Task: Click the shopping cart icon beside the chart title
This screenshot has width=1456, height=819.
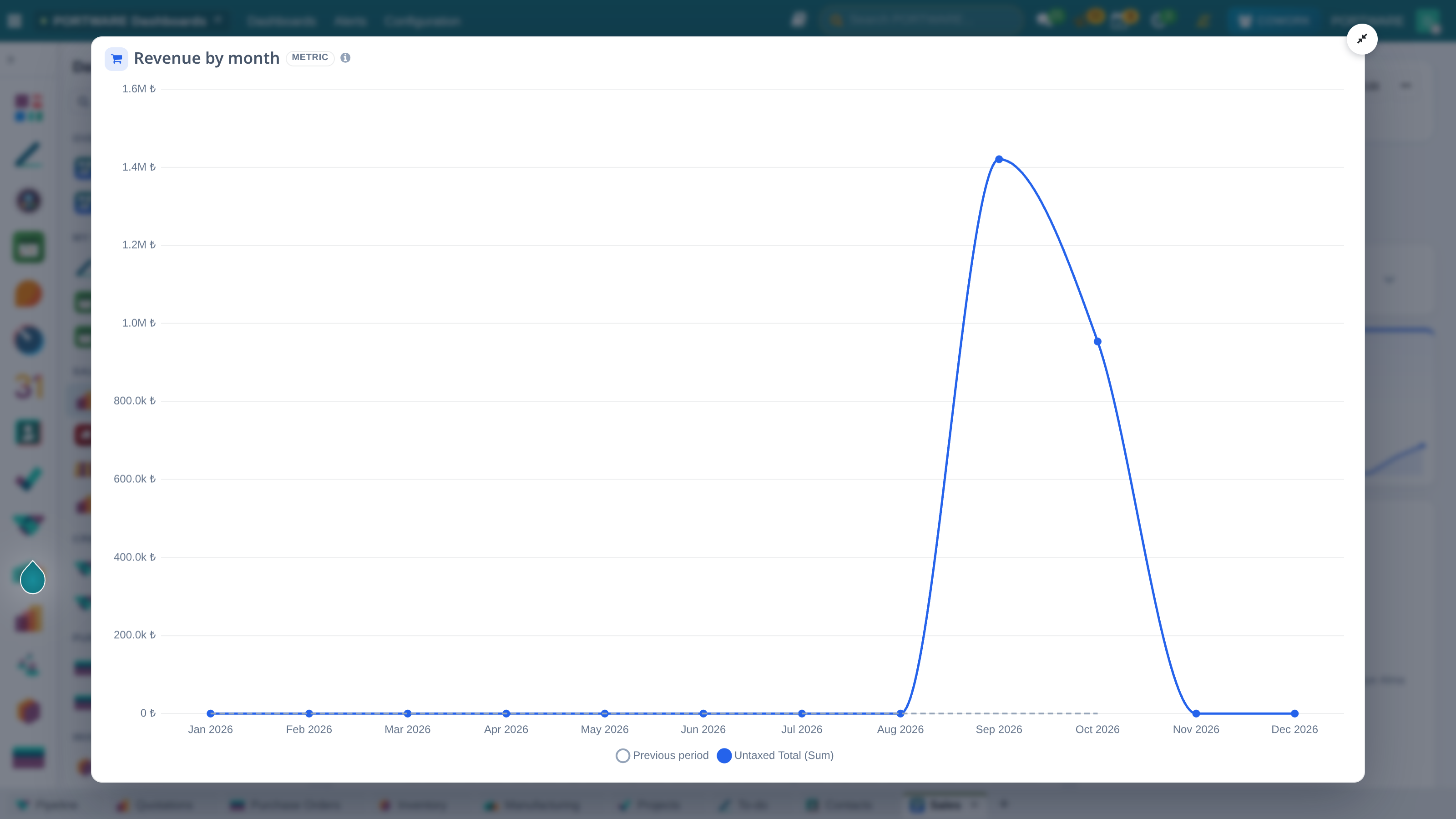Action: 116,59
